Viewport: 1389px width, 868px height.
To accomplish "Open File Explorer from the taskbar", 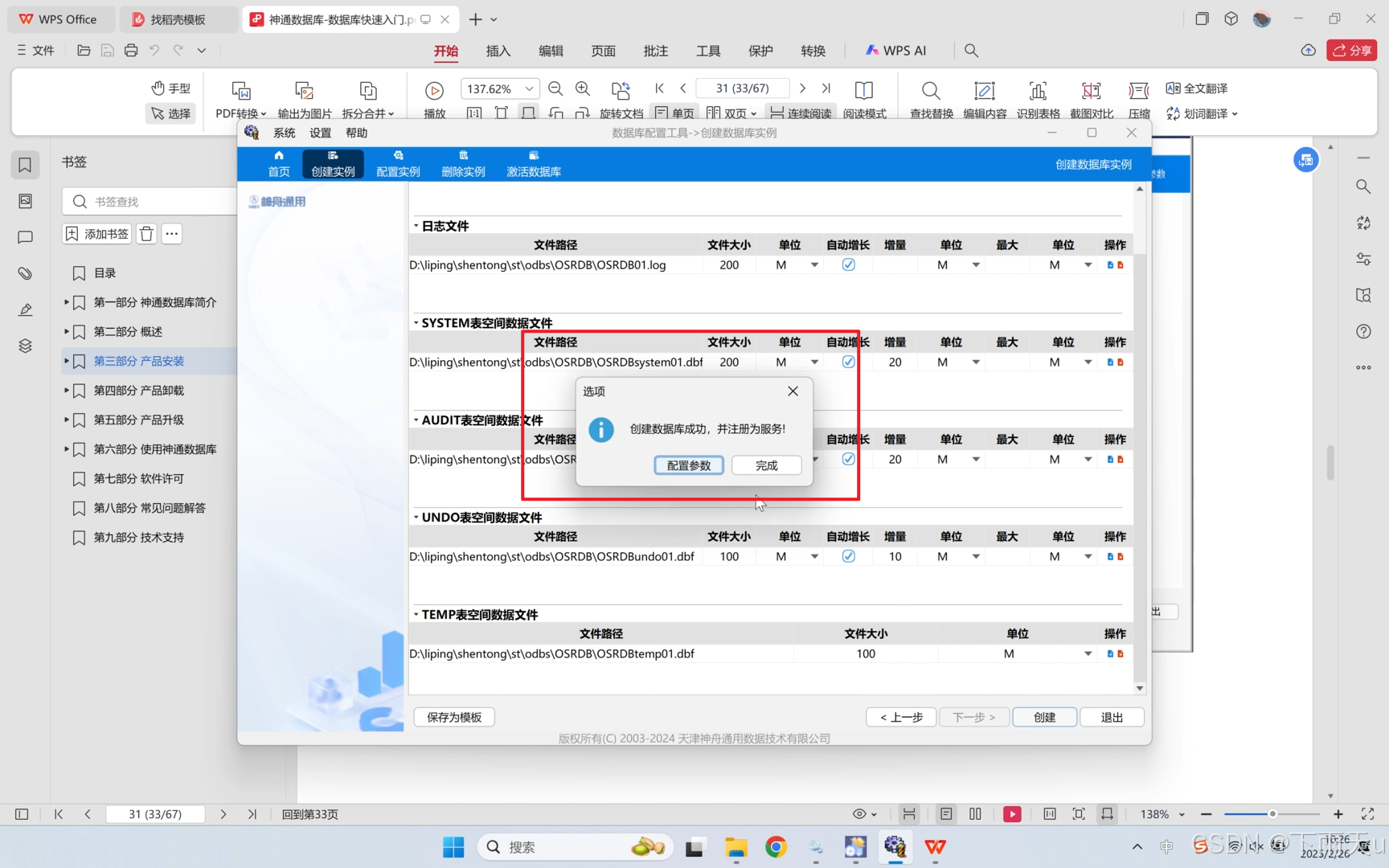I will (x=735, y=846).
